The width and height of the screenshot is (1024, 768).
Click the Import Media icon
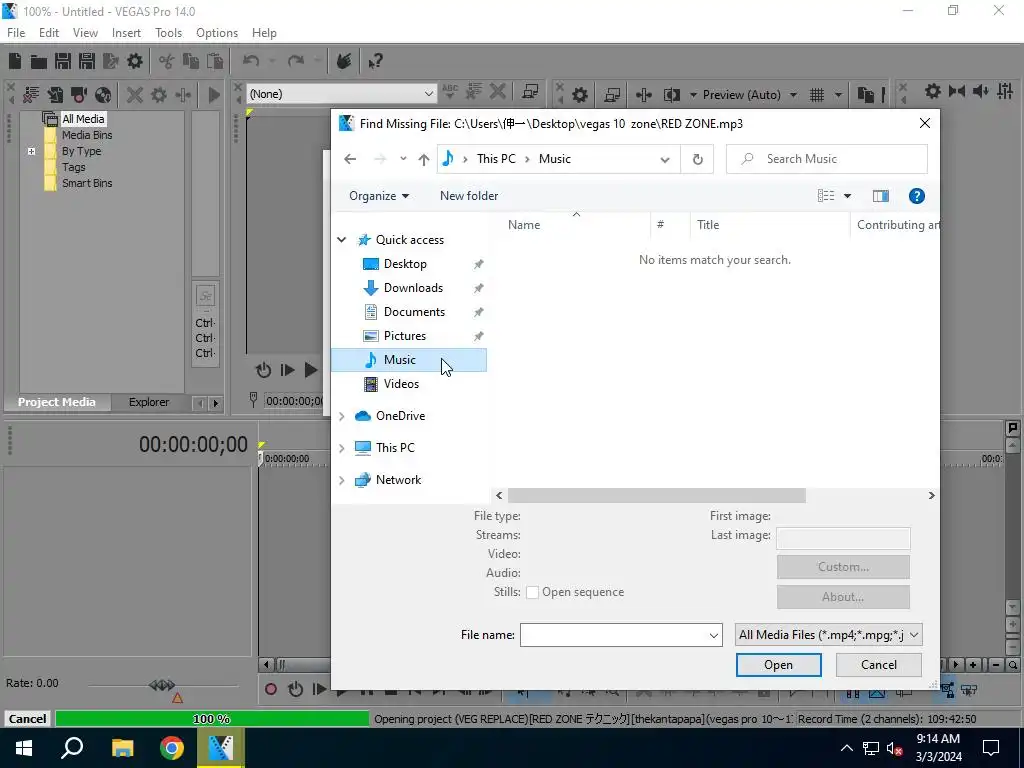(x=55, y=95)
